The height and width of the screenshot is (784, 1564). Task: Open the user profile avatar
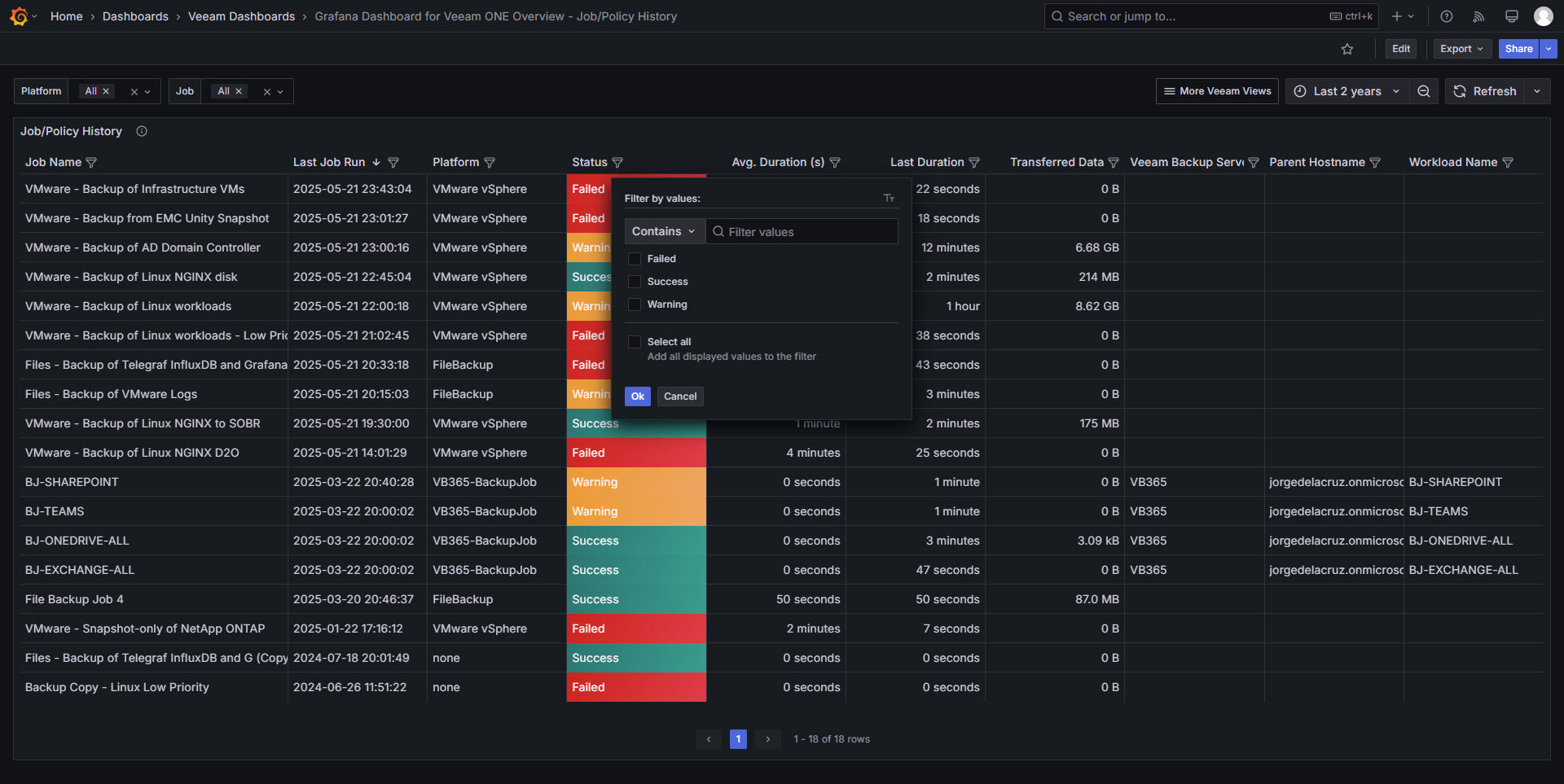click(1543, 16)
